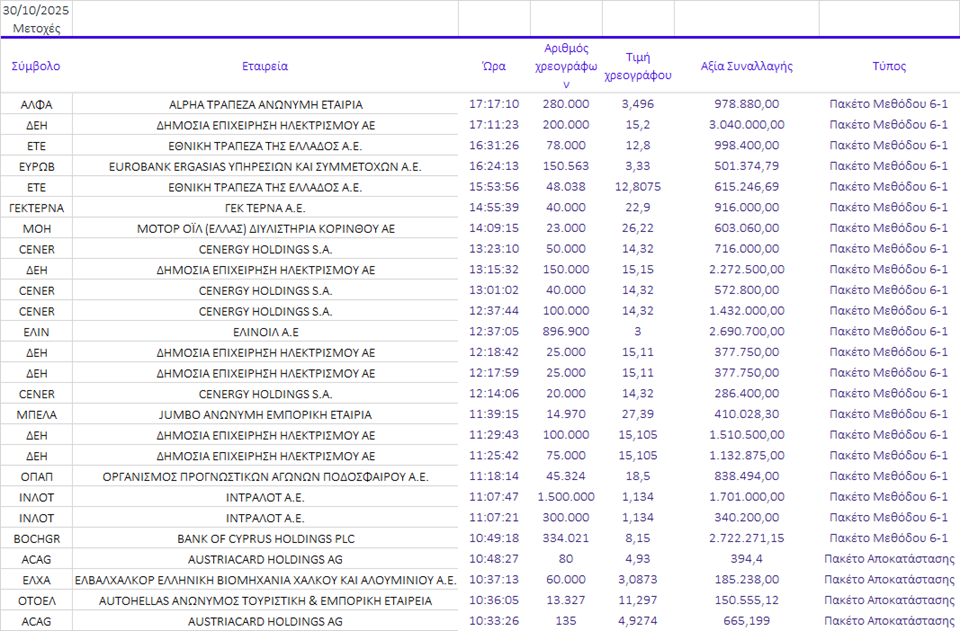Click the value 1.510.500,00
Viewport: 960px width, 631px height.
pyautogui.click(x=746, y=435)
